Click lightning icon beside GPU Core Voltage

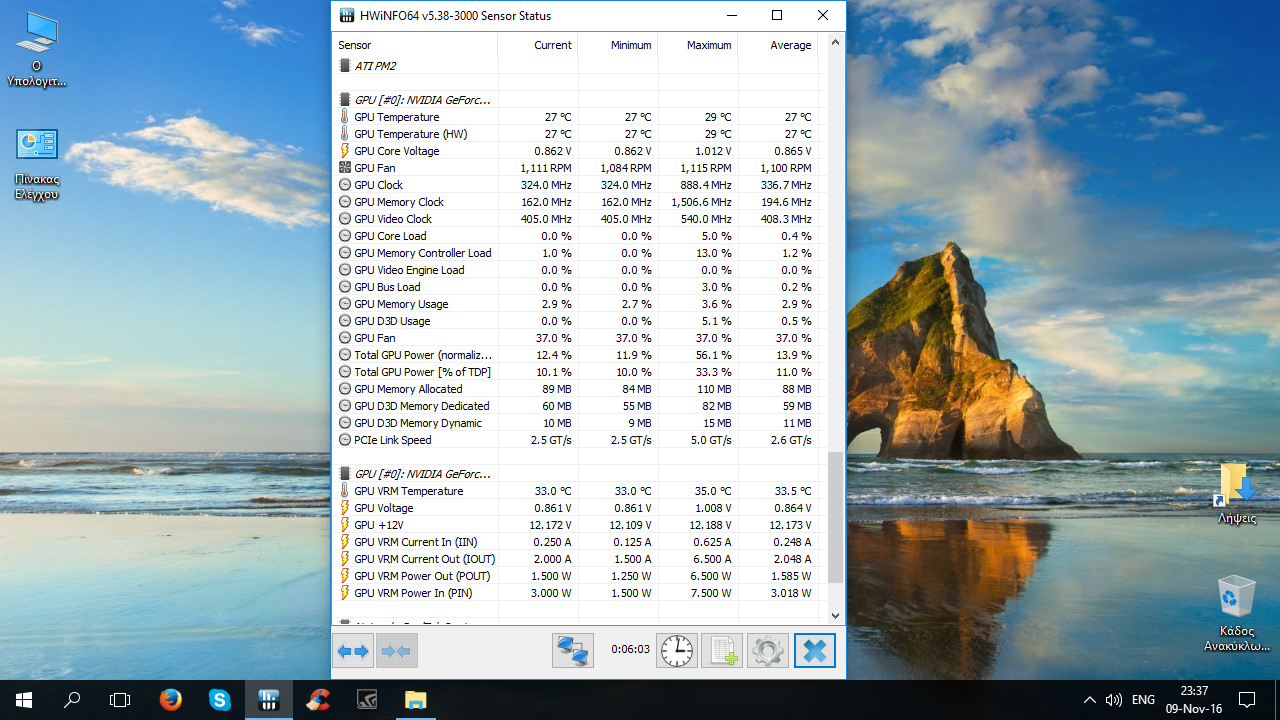point(345,151)
